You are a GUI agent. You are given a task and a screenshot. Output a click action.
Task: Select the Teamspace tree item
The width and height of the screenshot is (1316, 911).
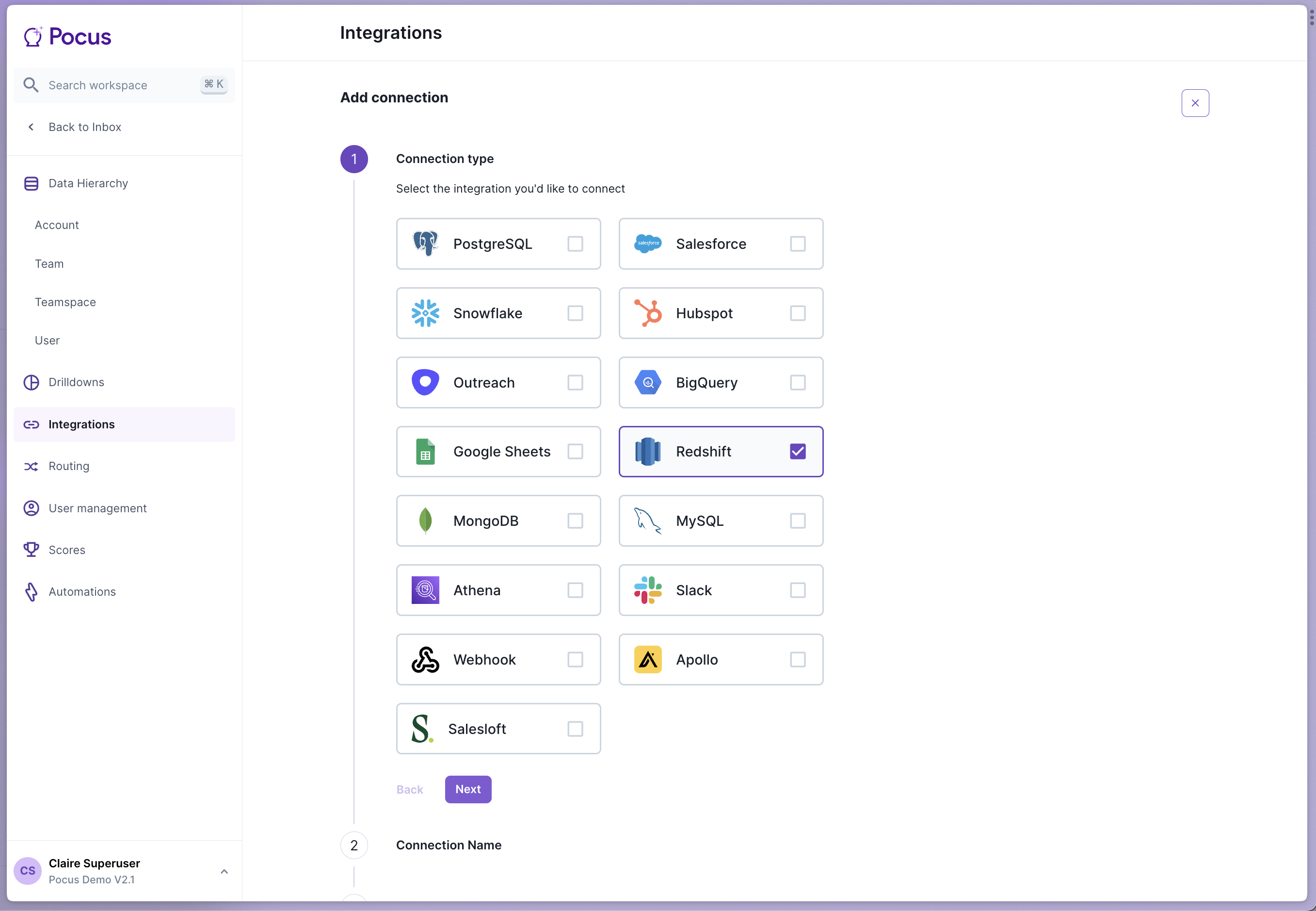[65, 302]
